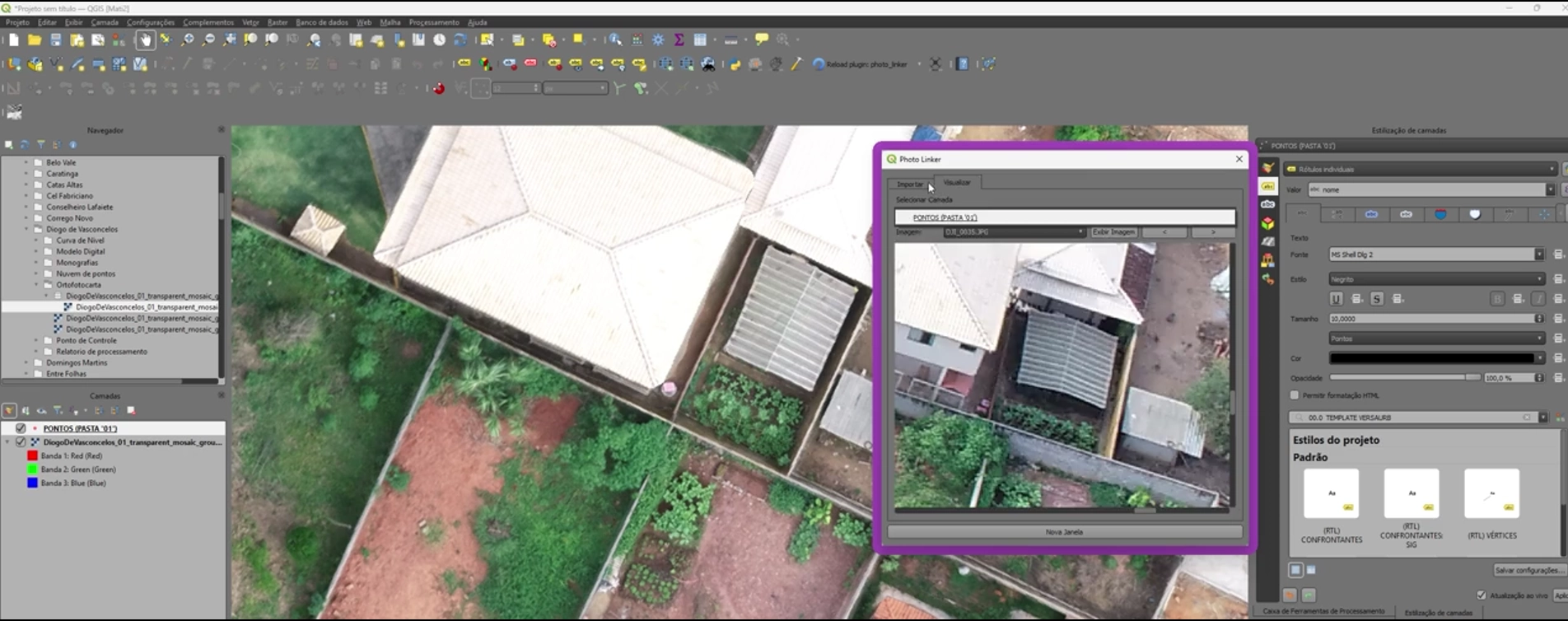This screenshot has width=1568, height=621.
Task: Click the Save Project floppy disk icon
Action: pyautogui.click(x=55, y=40)
